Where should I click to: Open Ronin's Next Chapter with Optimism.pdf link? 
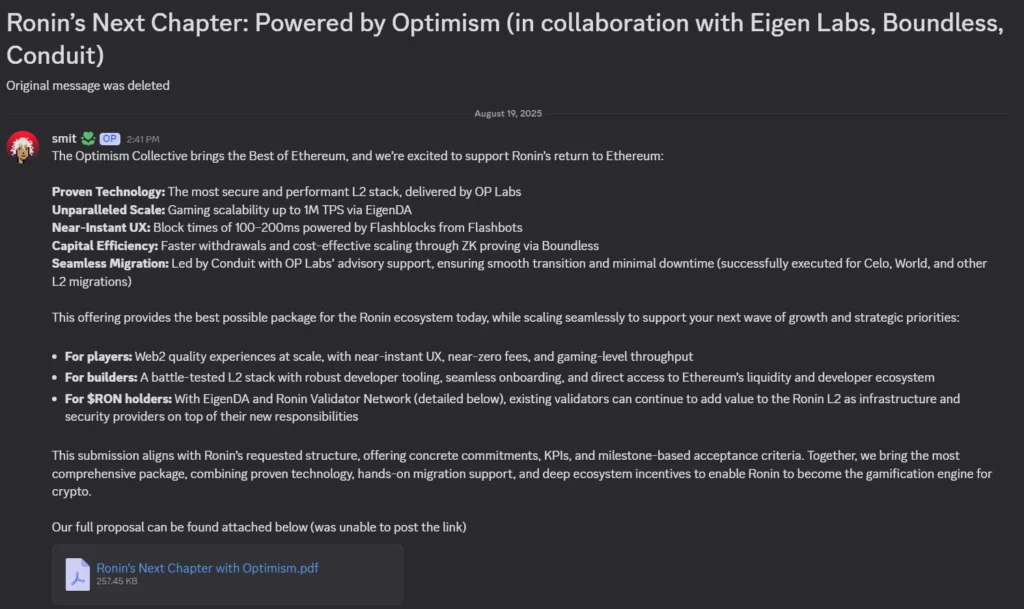(x=207, y=568)
